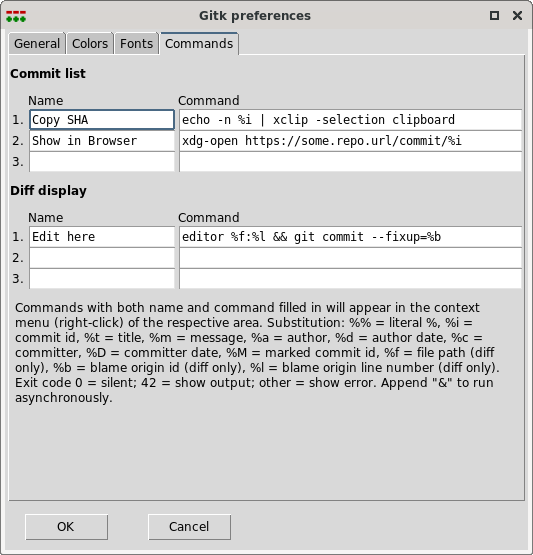Open the Colors tab
This screenshot has width=533, height=555.
[x=90, y=44]
